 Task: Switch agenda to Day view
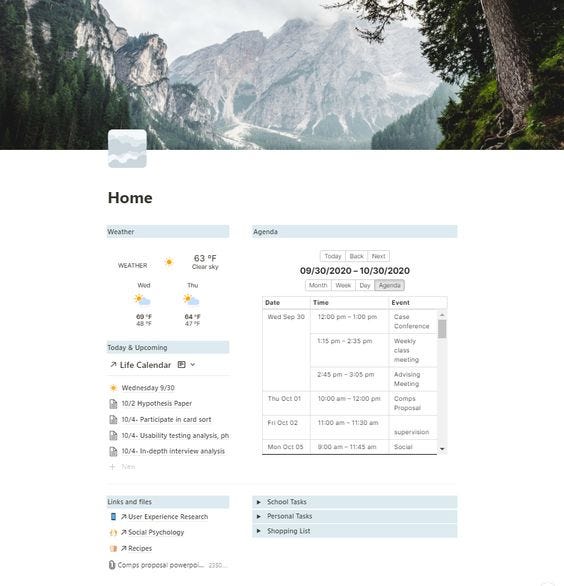tap(365, 285)
